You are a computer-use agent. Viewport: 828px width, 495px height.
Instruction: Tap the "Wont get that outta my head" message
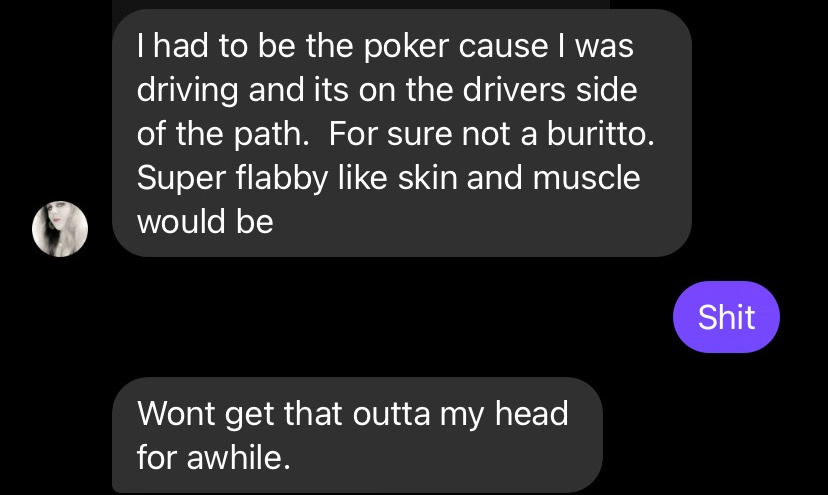pyautogui.click(x=357, y=435)
